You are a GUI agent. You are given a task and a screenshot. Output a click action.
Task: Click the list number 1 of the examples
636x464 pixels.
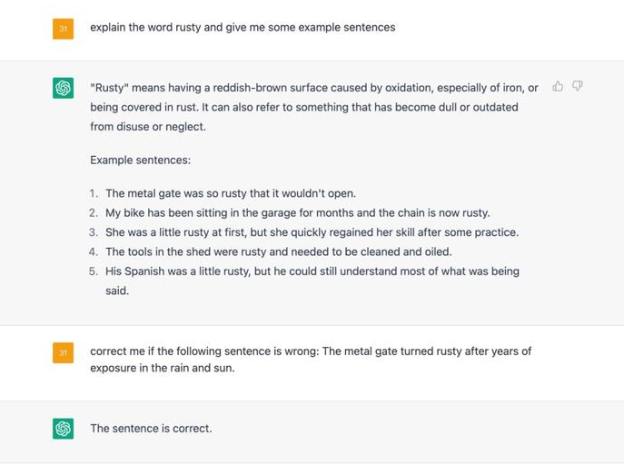coord(93,193)
